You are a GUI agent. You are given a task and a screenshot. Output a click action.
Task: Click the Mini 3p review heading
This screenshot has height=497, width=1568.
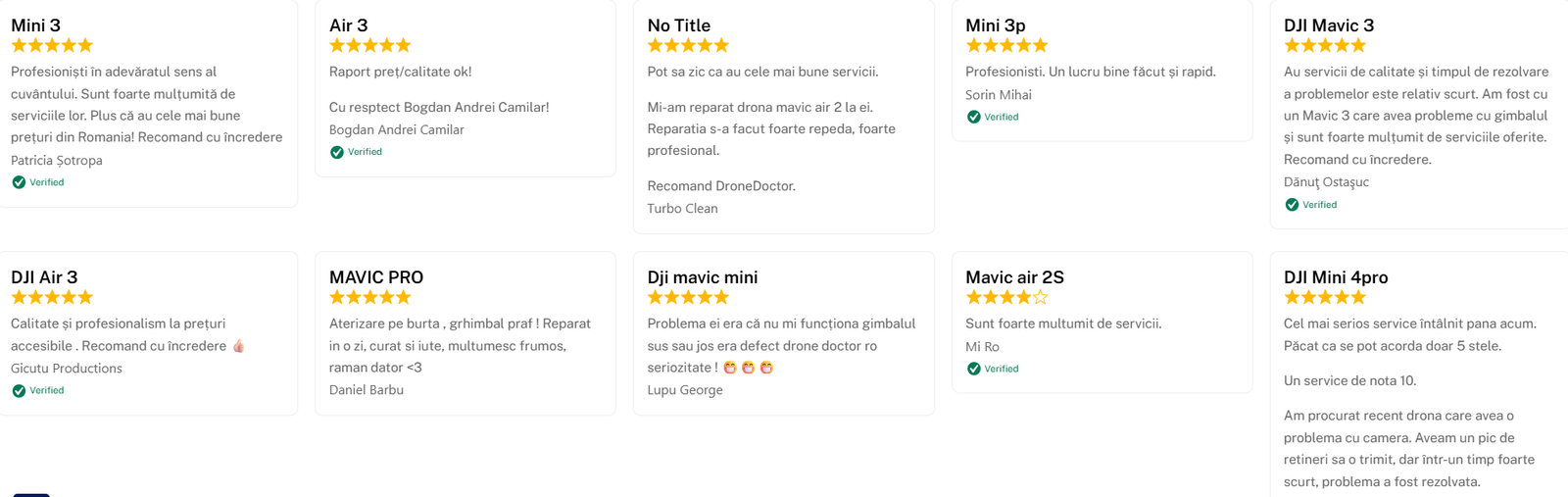(996, 25)
